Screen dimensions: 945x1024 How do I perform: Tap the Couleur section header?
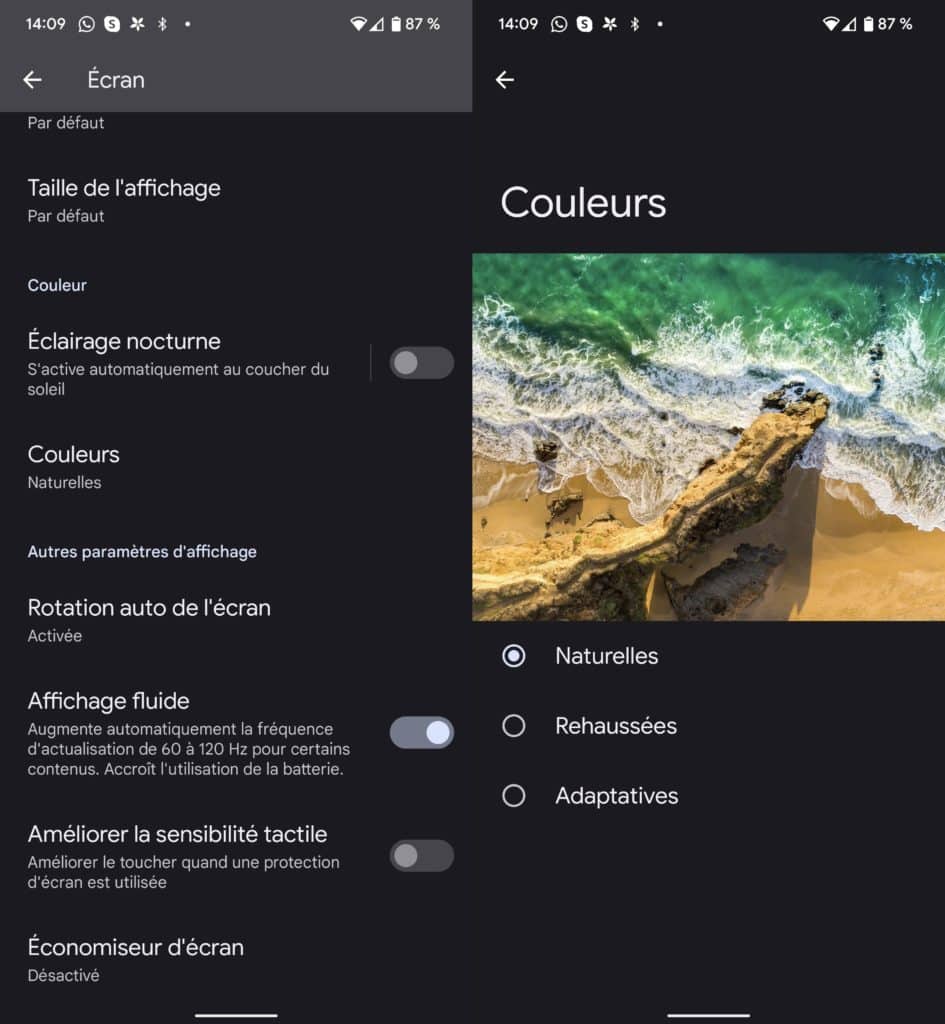point(57,285)
